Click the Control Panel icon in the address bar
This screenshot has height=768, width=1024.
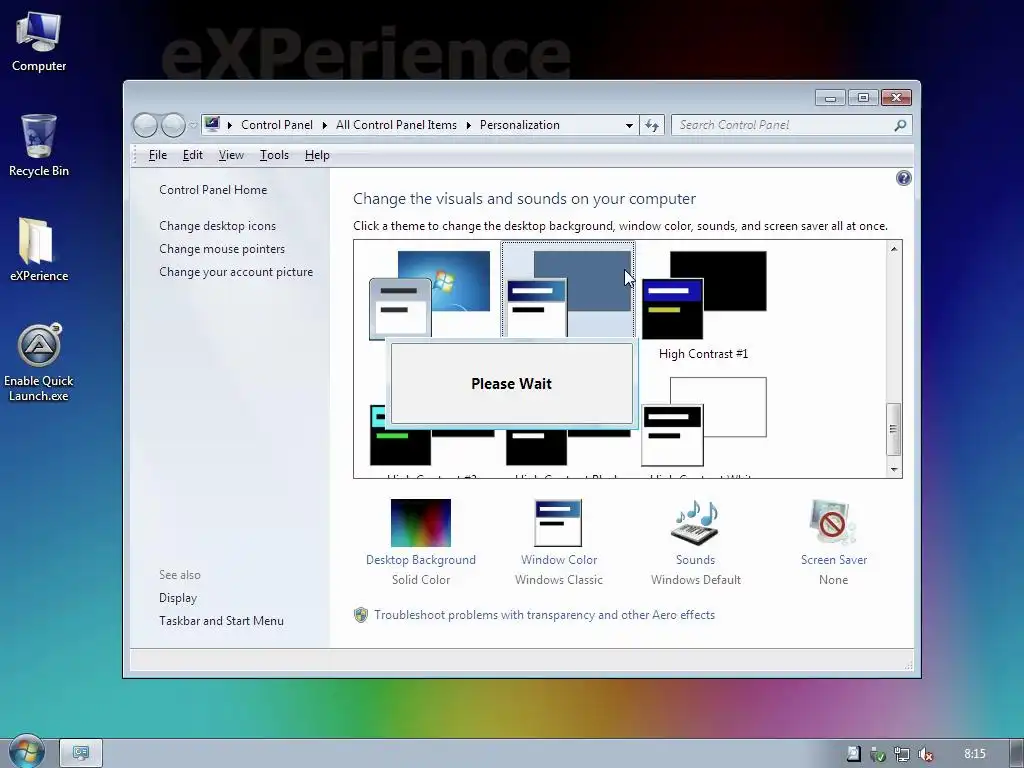[x=212, y=124]
